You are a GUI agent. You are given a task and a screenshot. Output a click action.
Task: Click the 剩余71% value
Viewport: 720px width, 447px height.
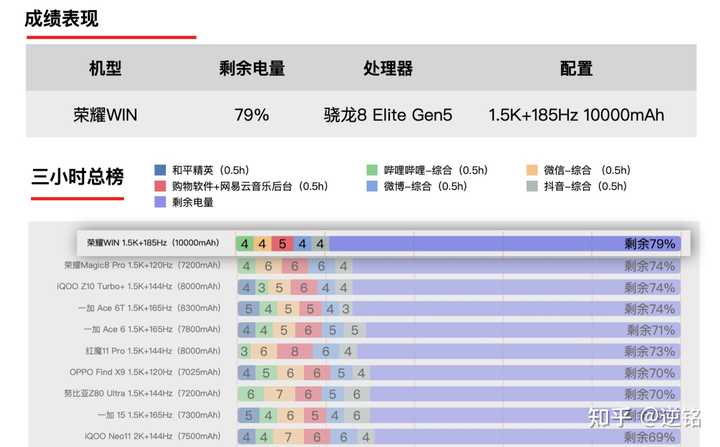[x=651, y=330]
